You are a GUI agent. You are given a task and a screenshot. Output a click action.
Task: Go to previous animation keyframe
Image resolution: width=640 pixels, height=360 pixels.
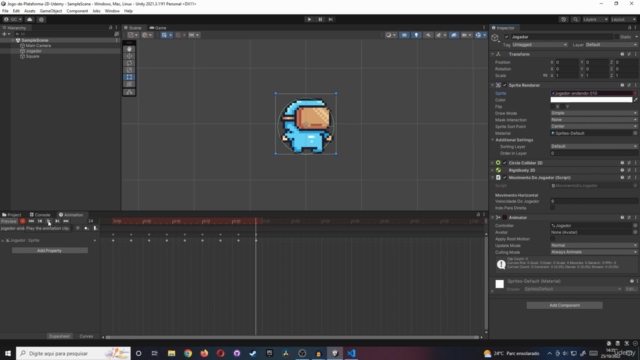[x=40, y=221]
